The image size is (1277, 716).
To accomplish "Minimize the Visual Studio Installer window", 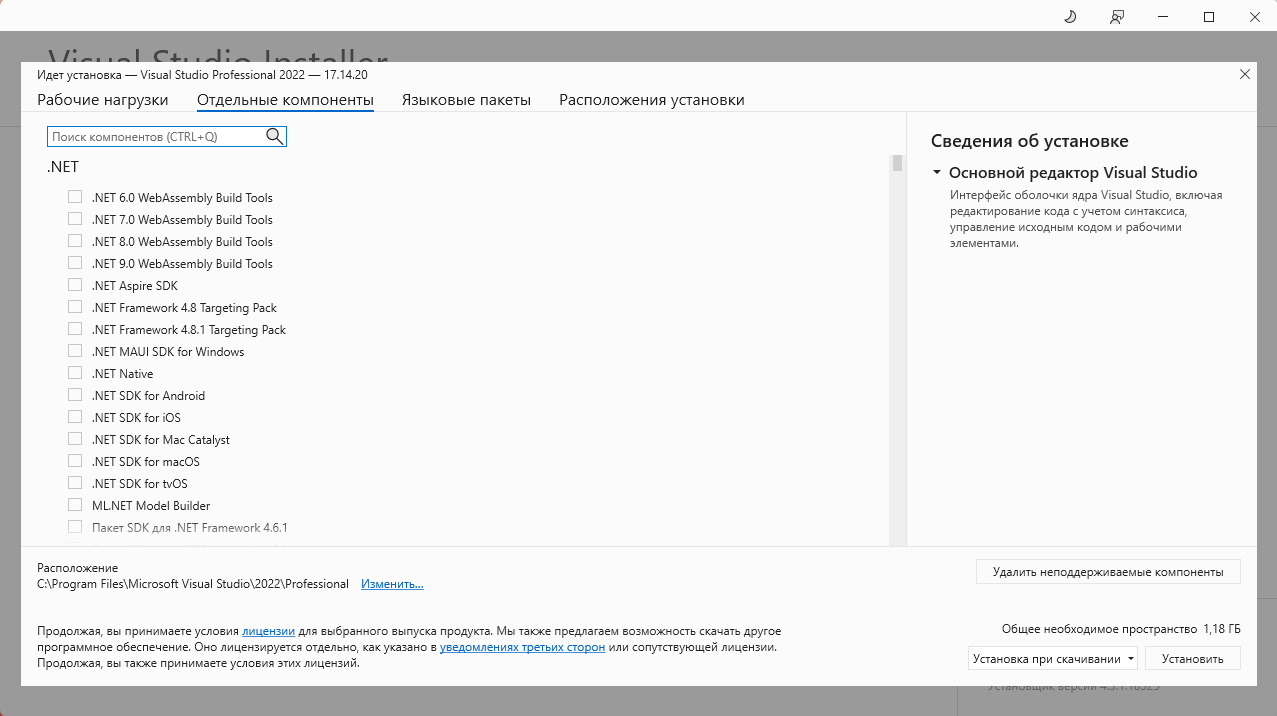I will click(1163, 17).
